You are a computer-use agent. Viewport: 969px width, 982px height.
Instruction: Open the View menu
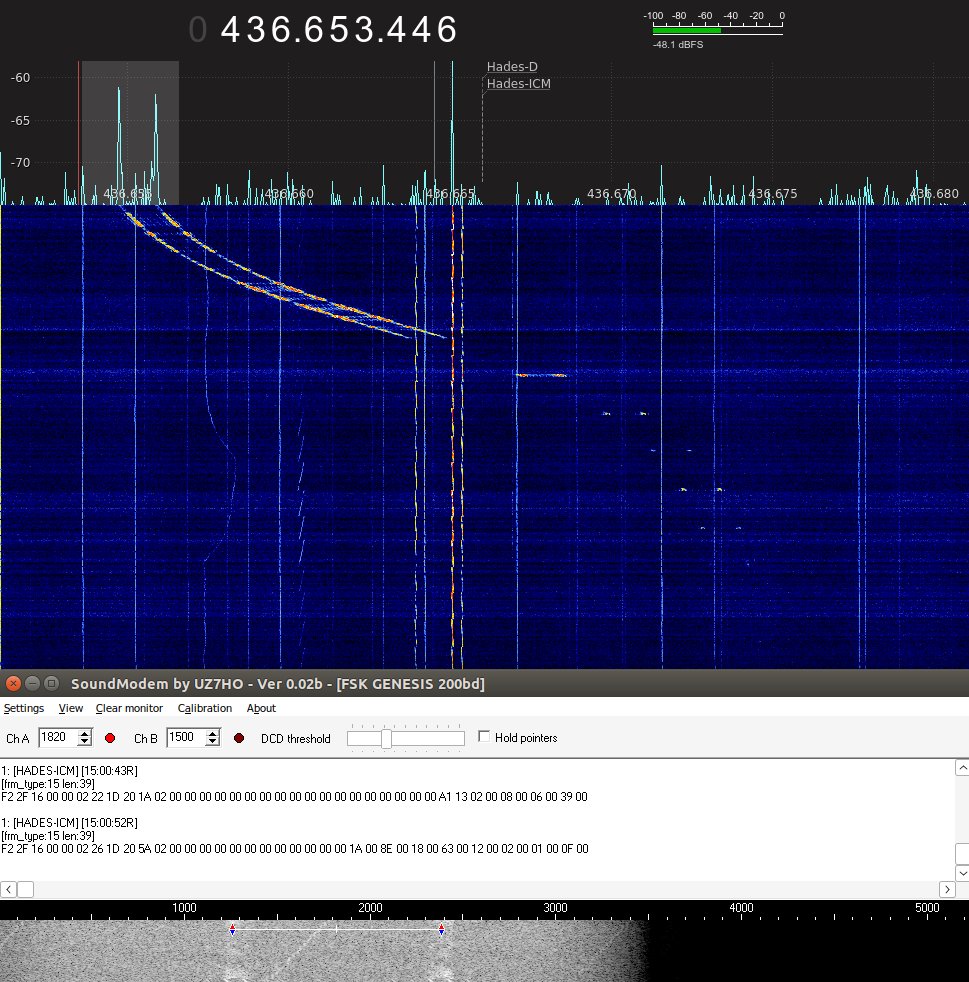coord(71,708)
